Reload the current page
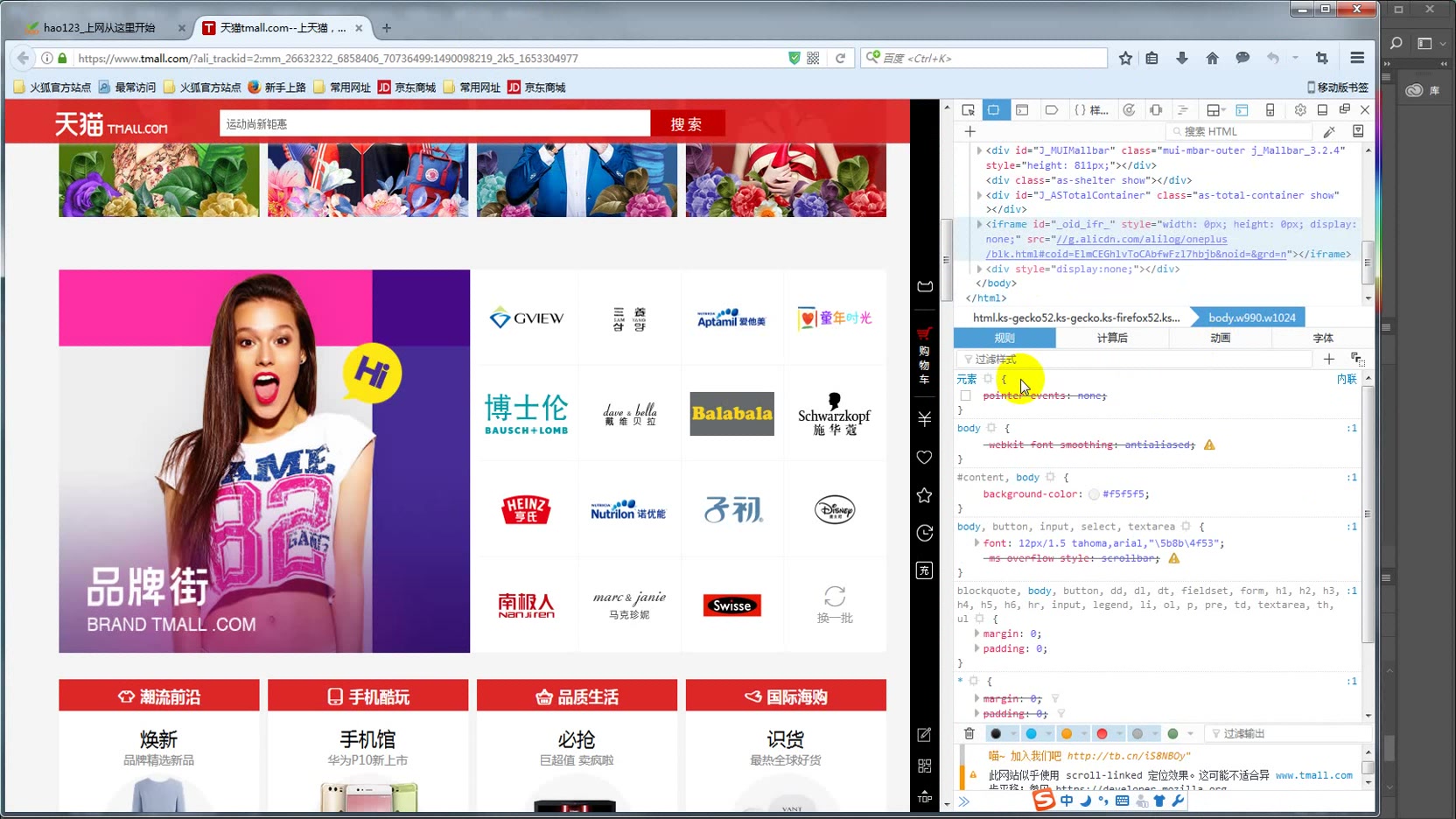Viewport: 1456px width, 819px height. pyautogui.click(x=840, y=58)
